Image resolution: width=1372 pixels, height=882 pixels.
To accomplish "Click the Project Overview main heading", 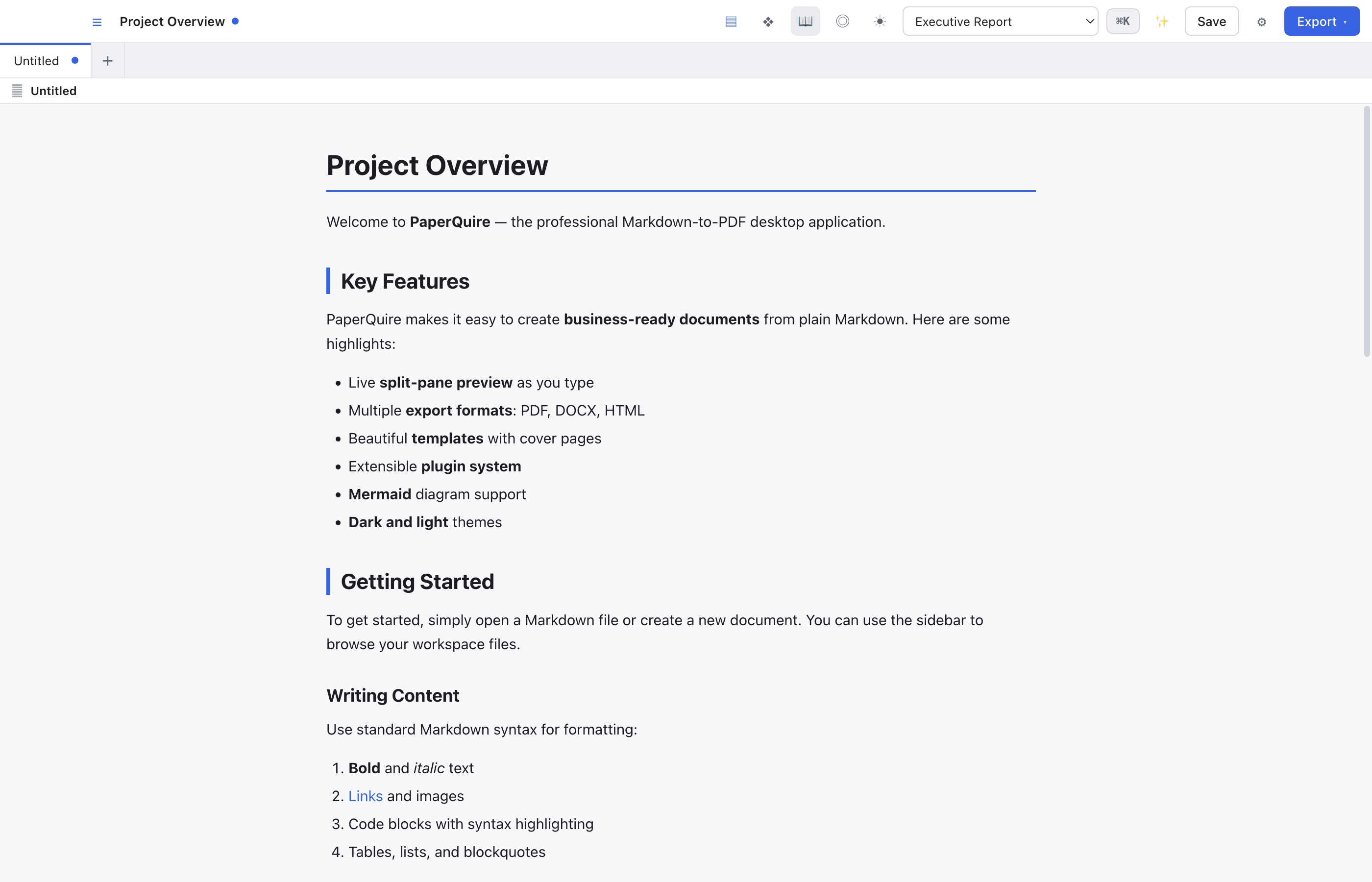I will click(437, 166).
